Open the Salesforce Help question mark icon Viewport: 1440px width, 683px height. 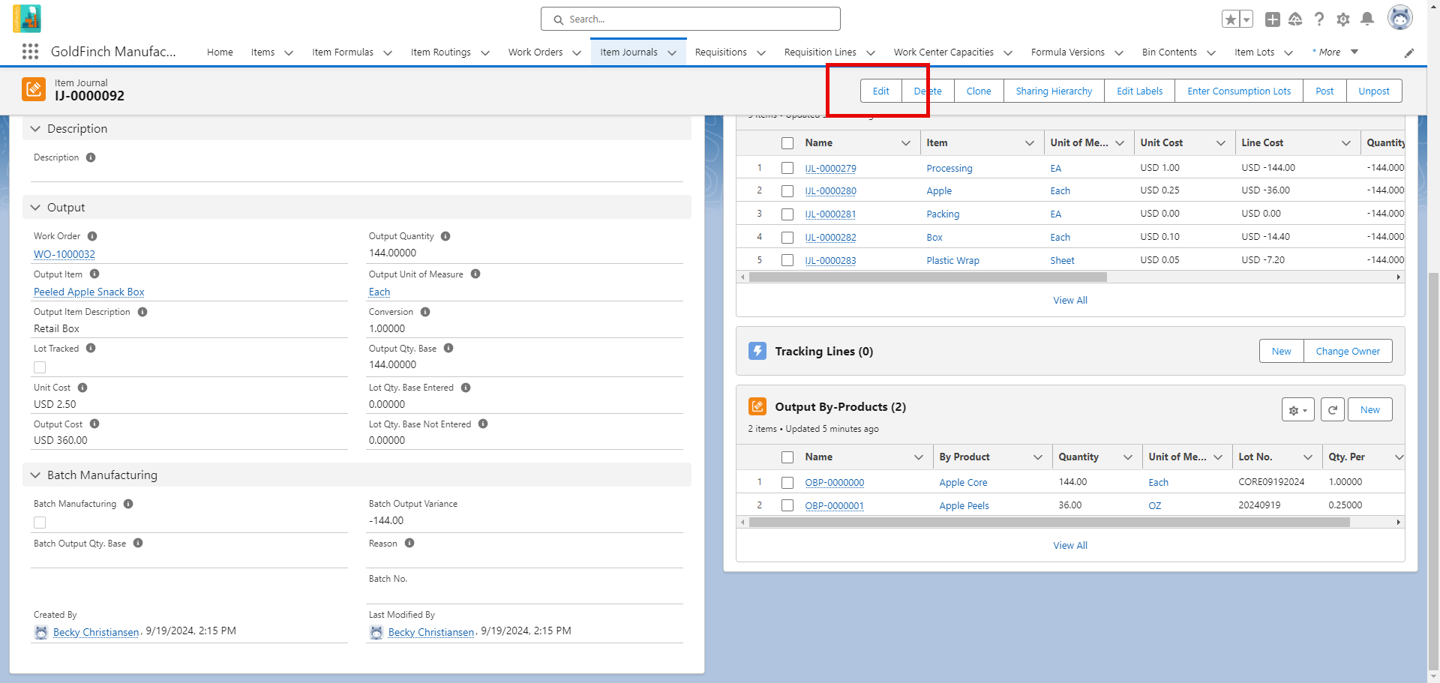tap(1319, 19)
